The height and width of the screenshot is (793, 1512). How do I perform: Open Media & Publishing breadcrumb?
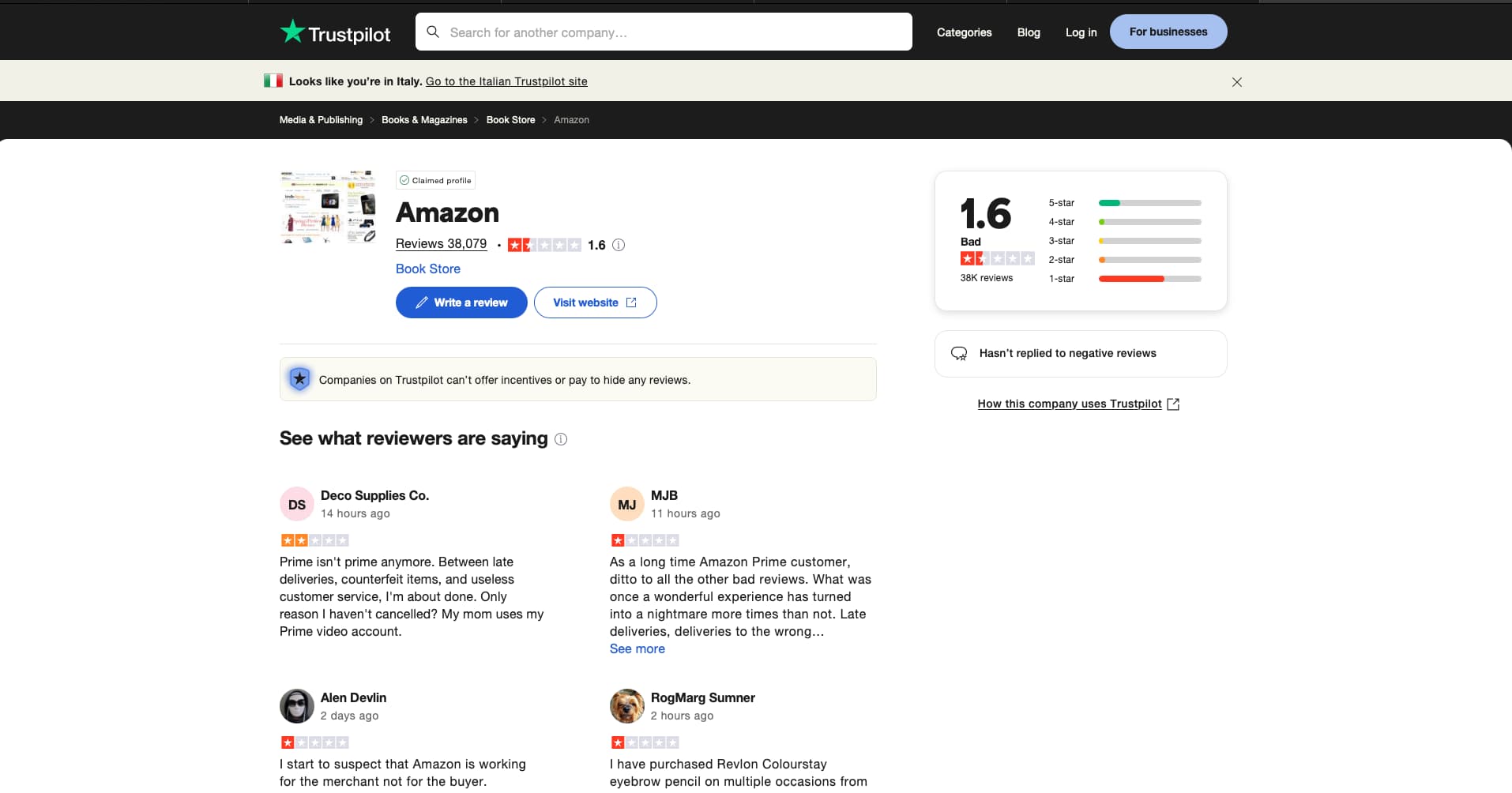tap(321, 120)
